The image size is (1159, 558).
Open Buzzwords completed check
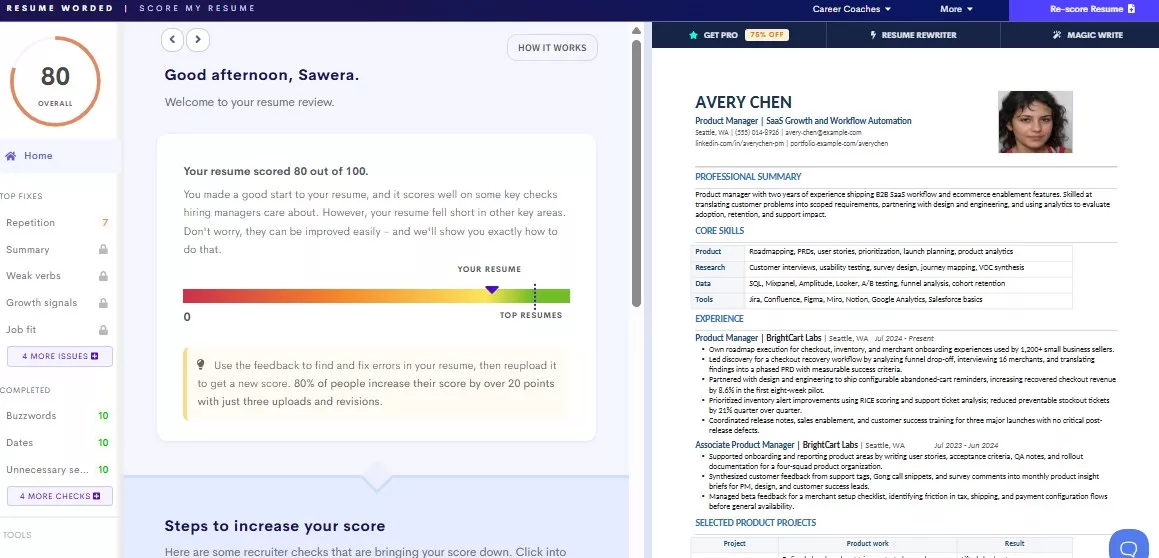click(57, 416)
